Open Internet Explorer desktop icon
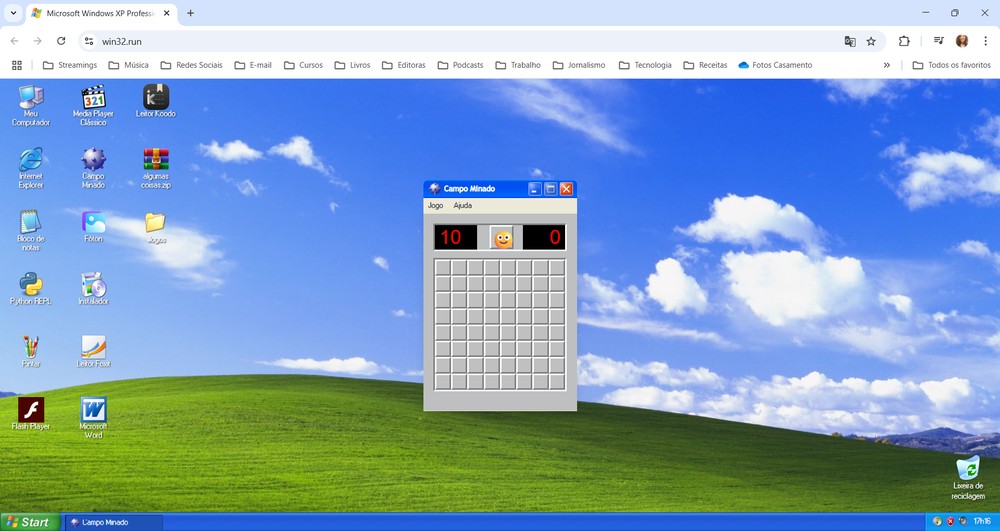1000x531 pixels. tap(31, 168)
